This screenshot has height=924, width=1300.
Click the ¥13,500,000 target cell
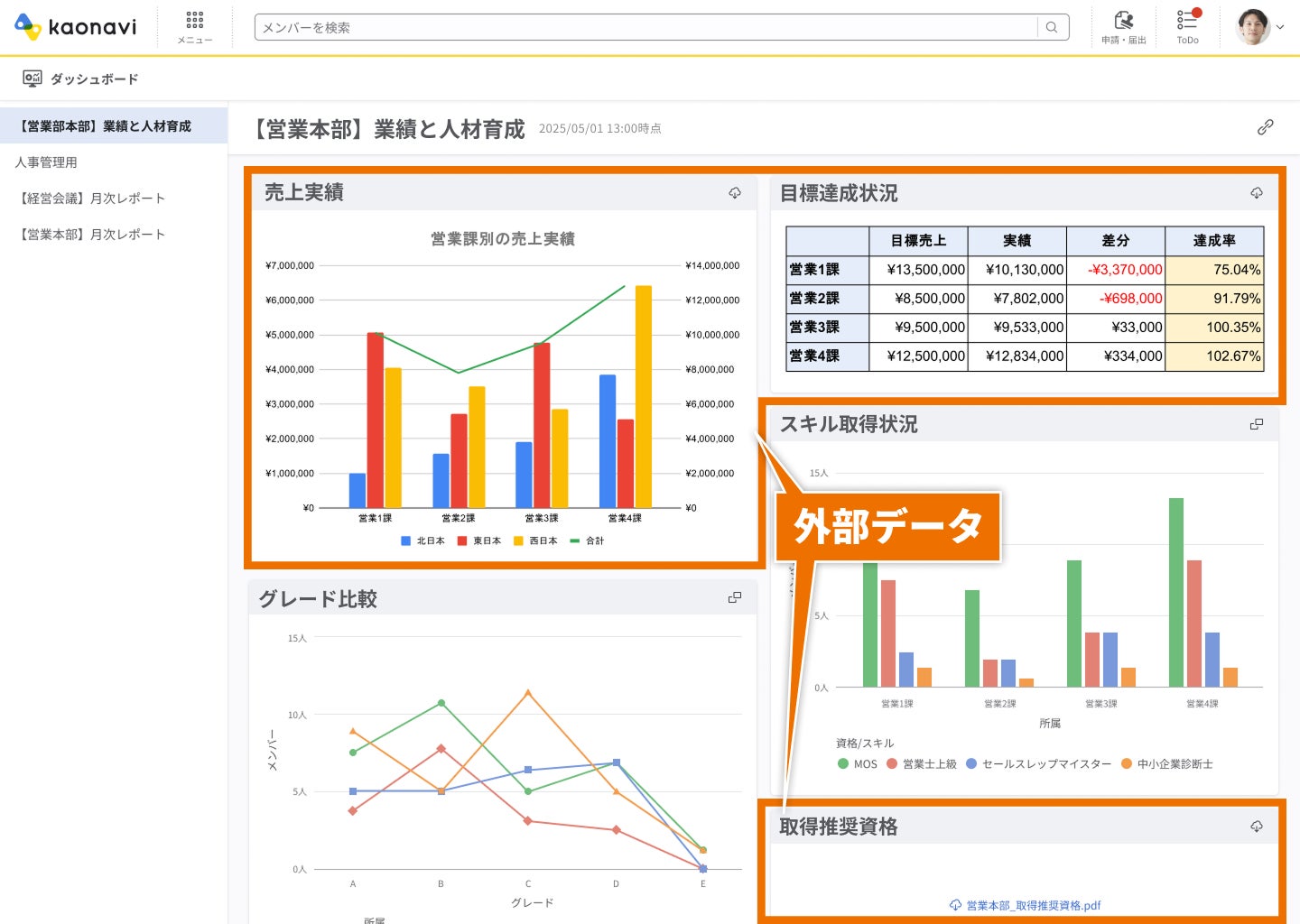(918, 270)
